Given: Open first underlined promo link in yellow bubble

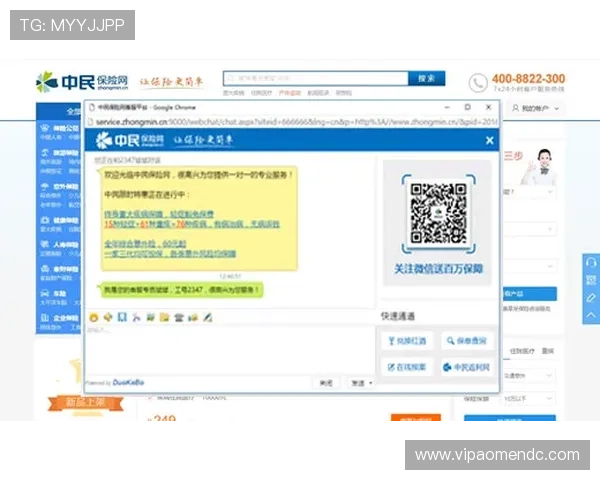Looking at the screenshot, I should [159, 214].
